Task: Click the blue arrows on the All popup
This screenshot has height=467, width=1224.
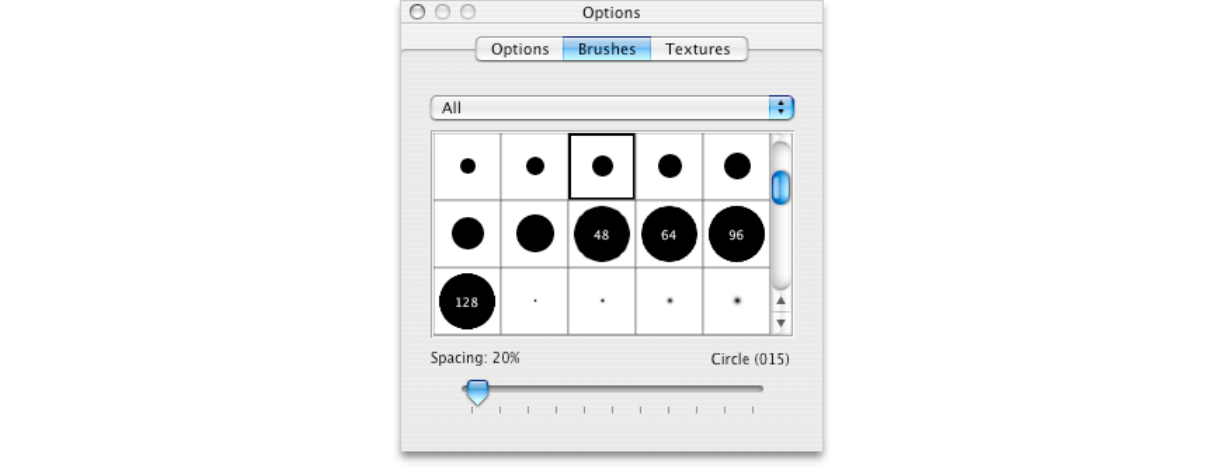Action: point(781,108)
